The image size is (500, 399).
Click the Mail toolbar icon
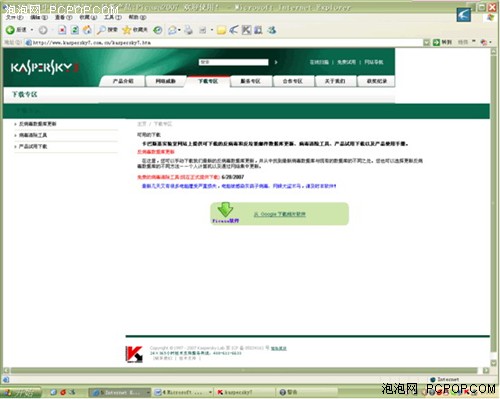click(172, 30)
